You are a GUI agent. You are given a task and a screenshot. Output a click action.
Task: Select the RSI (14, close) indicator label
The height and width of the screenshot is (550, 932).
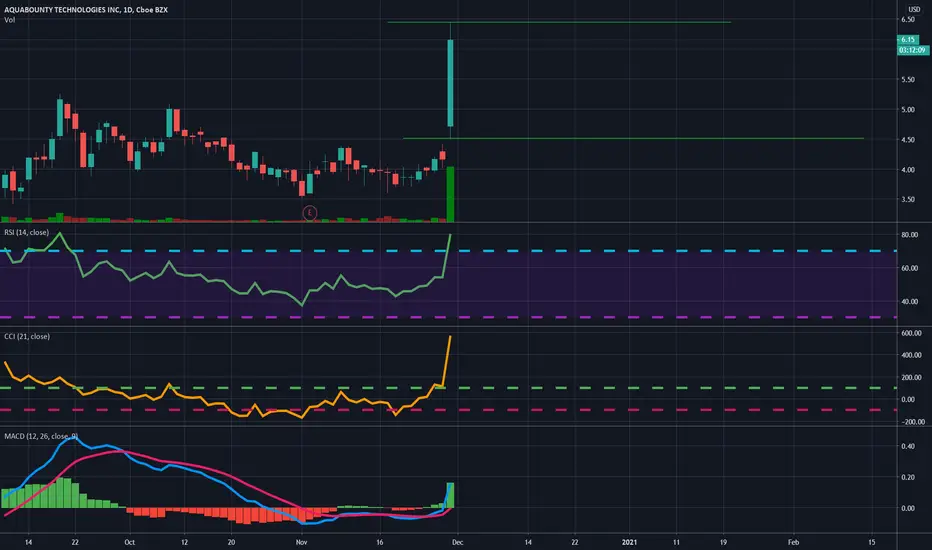(x=27, y=232)
